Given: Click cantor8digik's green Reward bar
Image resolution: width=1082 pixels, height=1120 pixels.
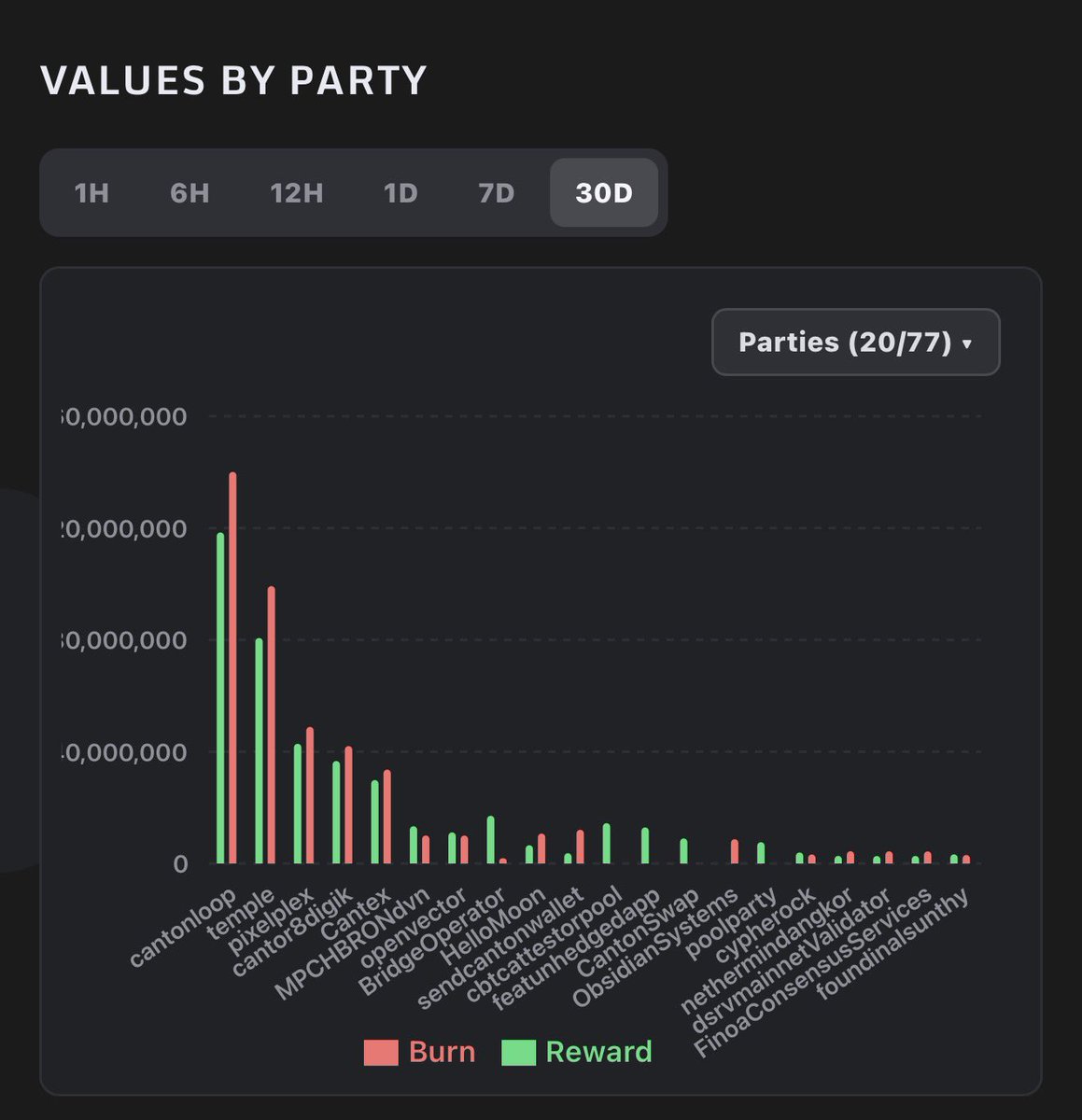Looking at the screenshot, I should pyautogui.click(x=336, y=812).
